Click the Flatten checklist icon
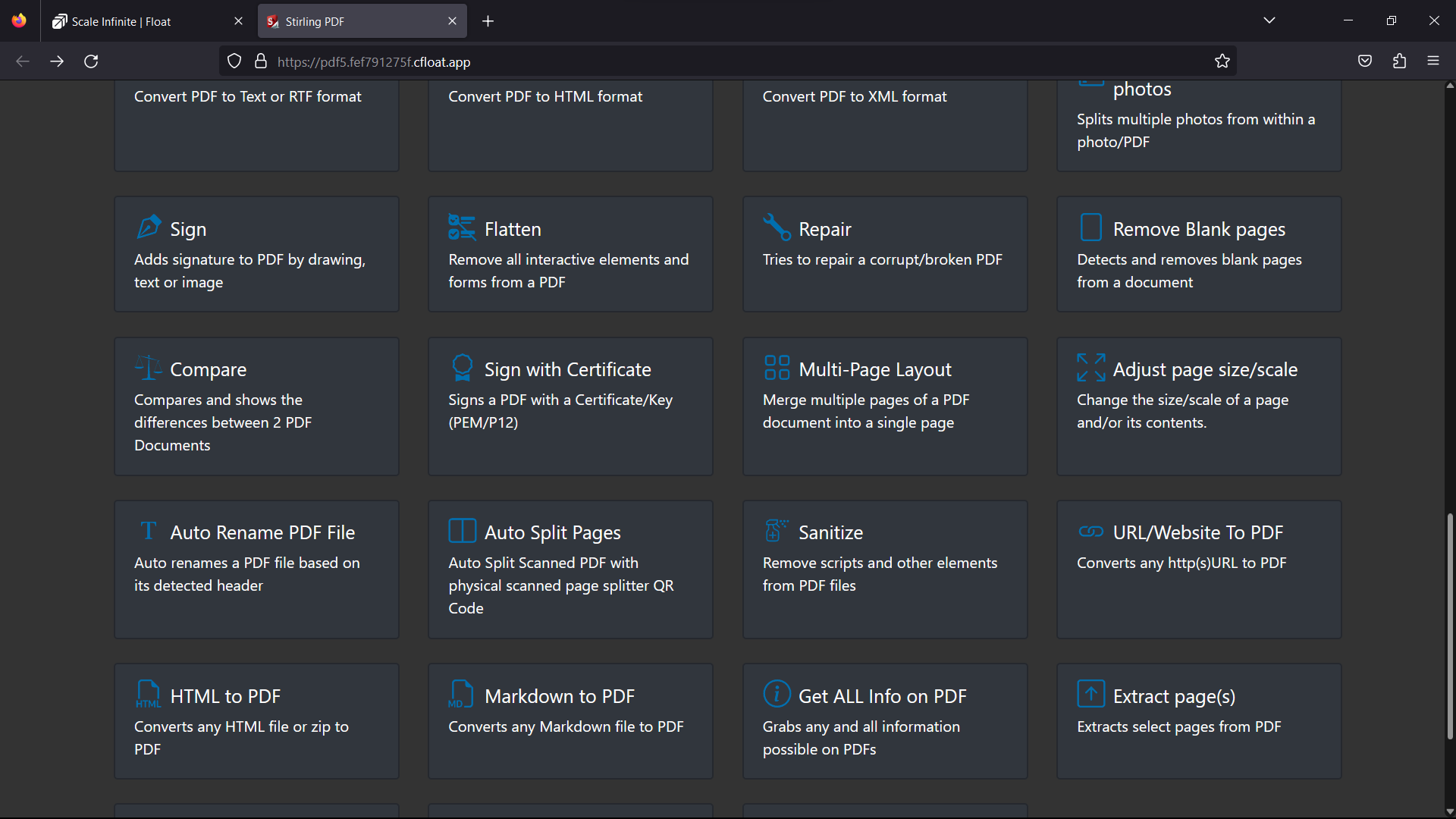 [462, 227]
